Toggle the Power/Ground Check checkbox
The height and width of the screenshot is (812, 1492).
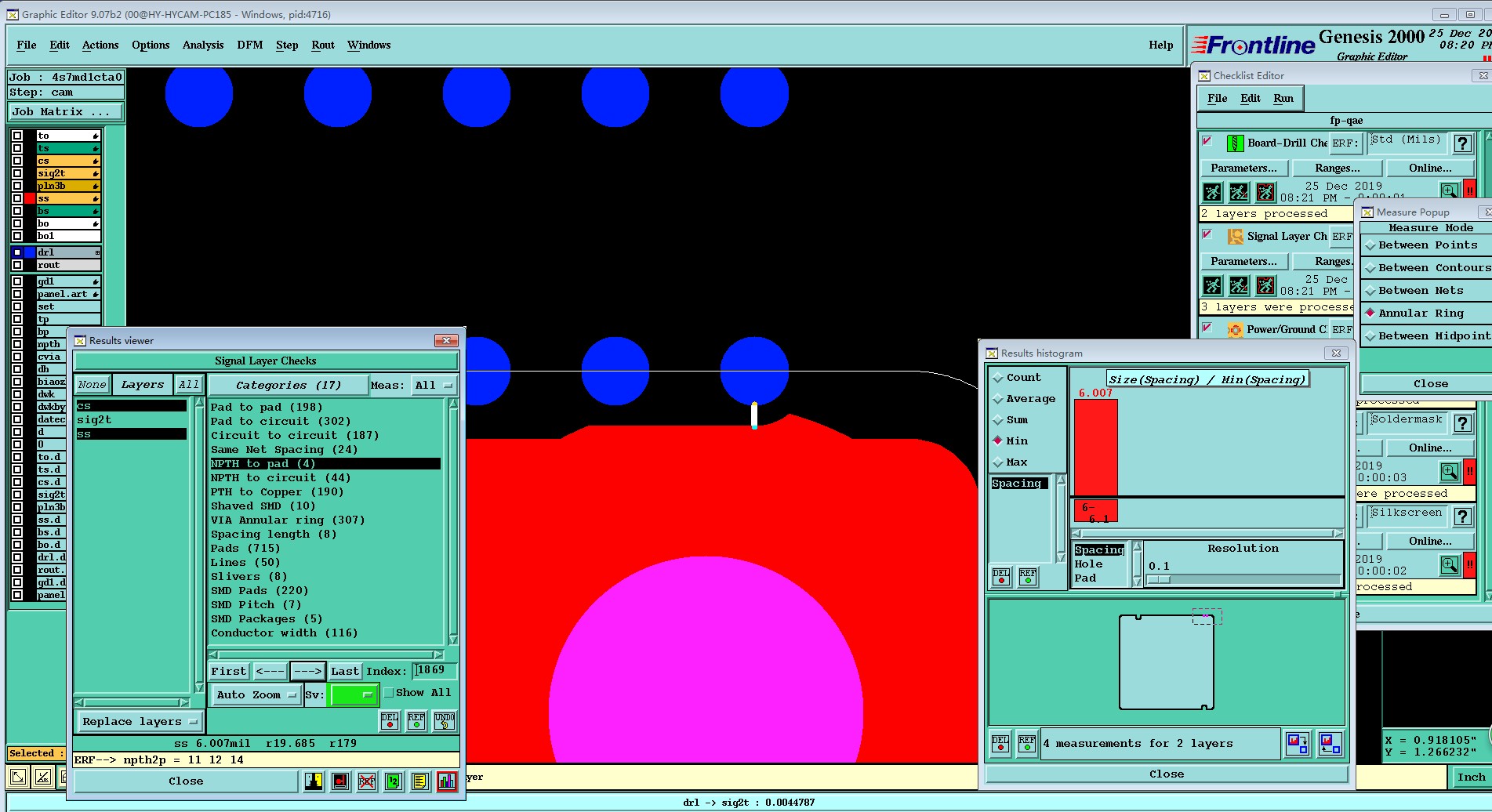pos(1207,328)
